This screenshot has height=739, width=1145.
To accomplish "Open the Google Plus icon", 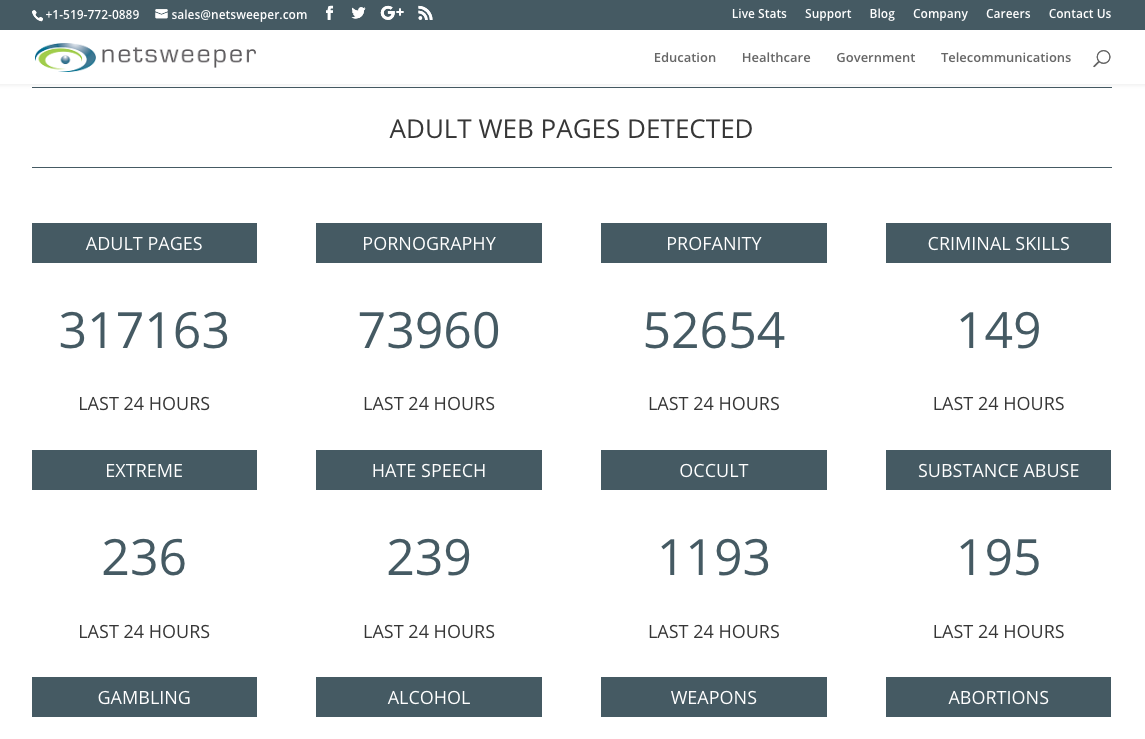I will pyautogui.click(x=392, y=13).
